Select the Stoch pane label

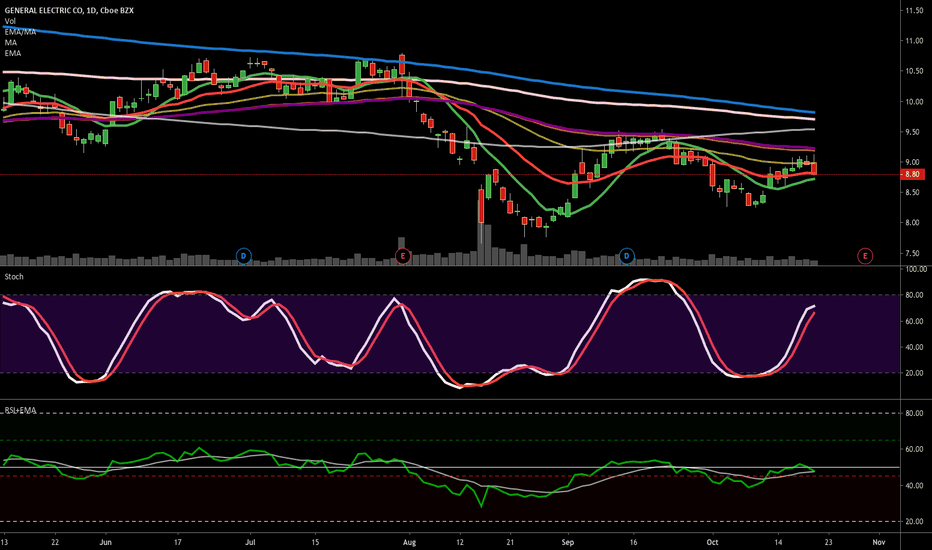pyautogui.click(x=14, y=276)
